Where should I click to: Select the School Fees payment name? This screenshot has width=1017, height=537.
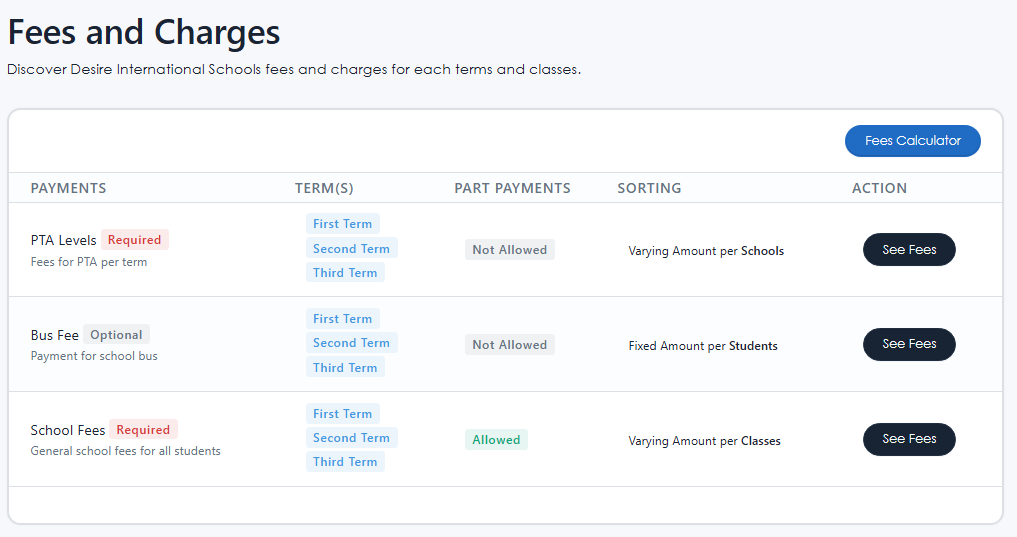pos(68,430)
